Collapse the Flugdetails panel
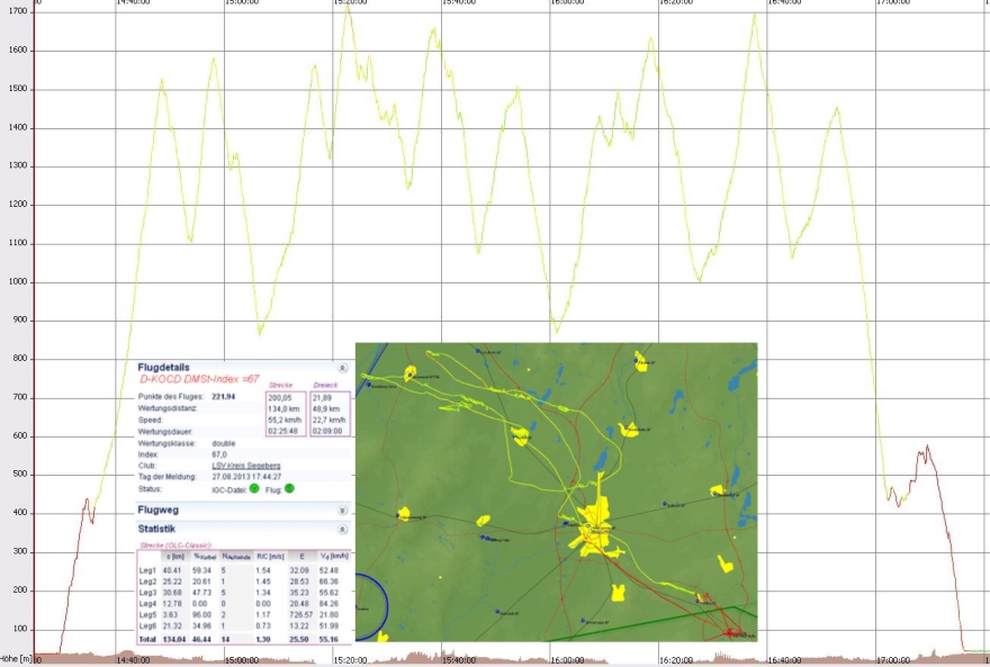 click(x=343, y=368)
